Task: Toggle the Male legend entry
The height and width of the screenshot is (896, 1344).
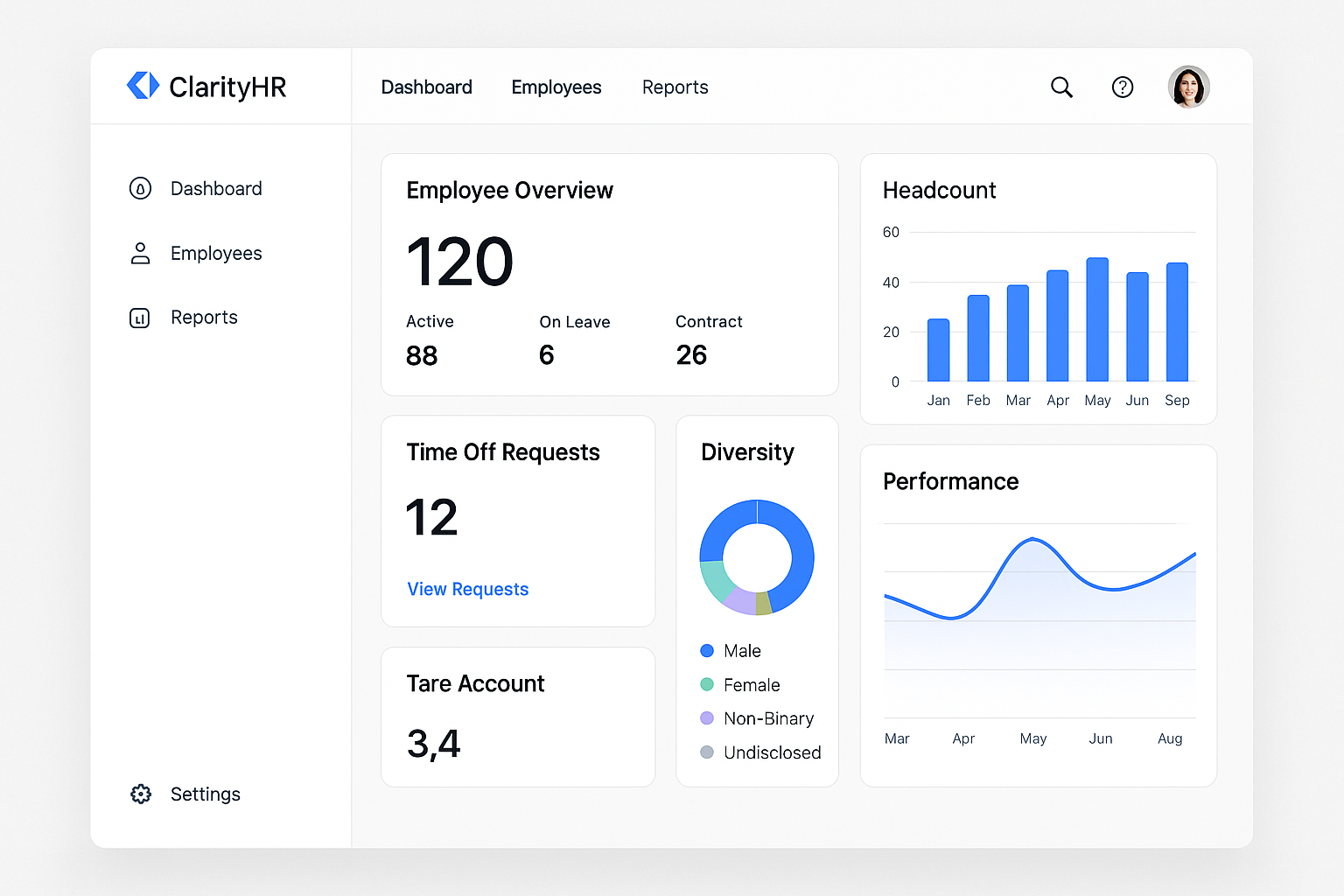Action: 742,650
